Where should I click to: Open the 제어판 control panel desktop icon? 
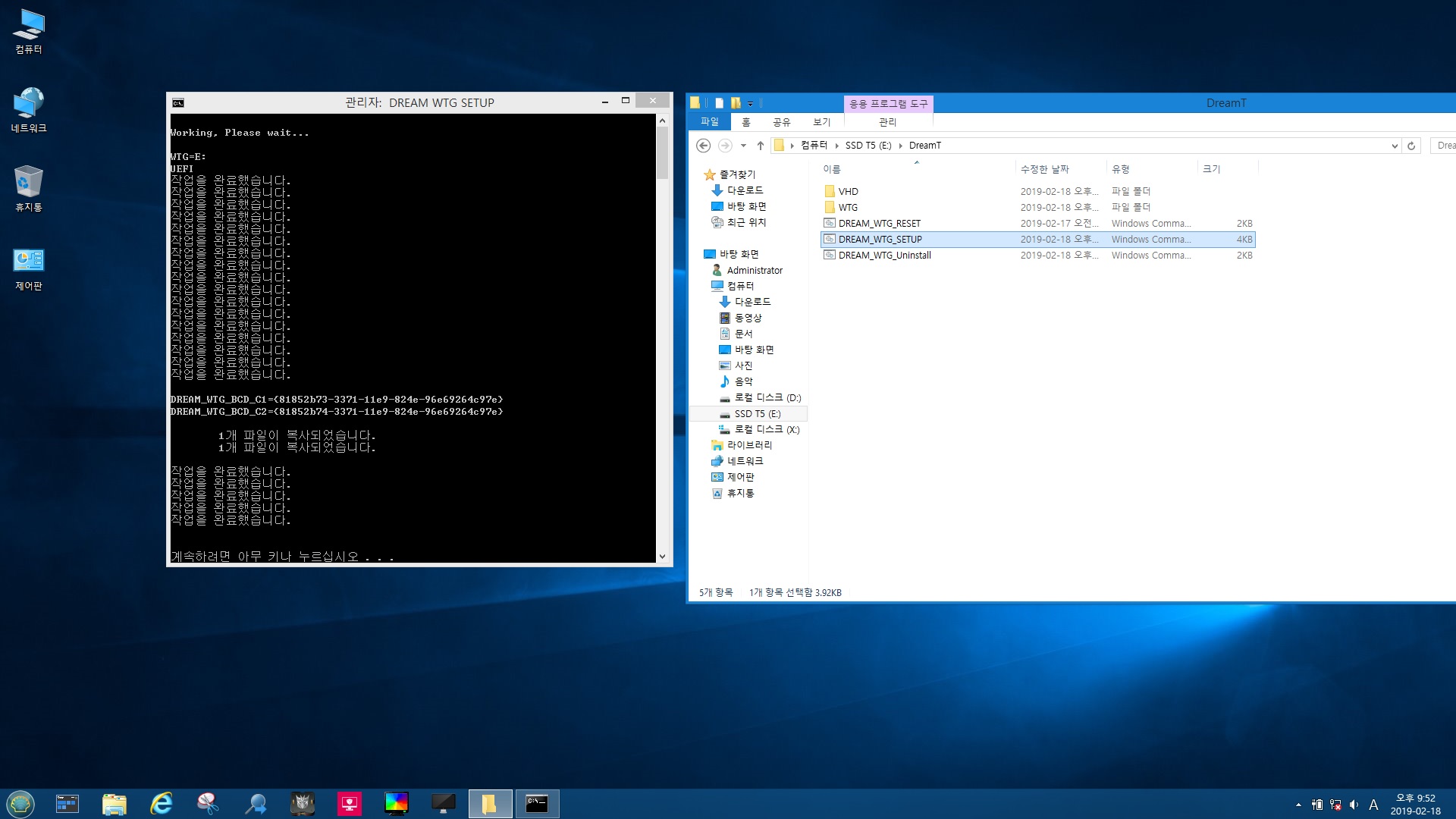pos(29,268)
